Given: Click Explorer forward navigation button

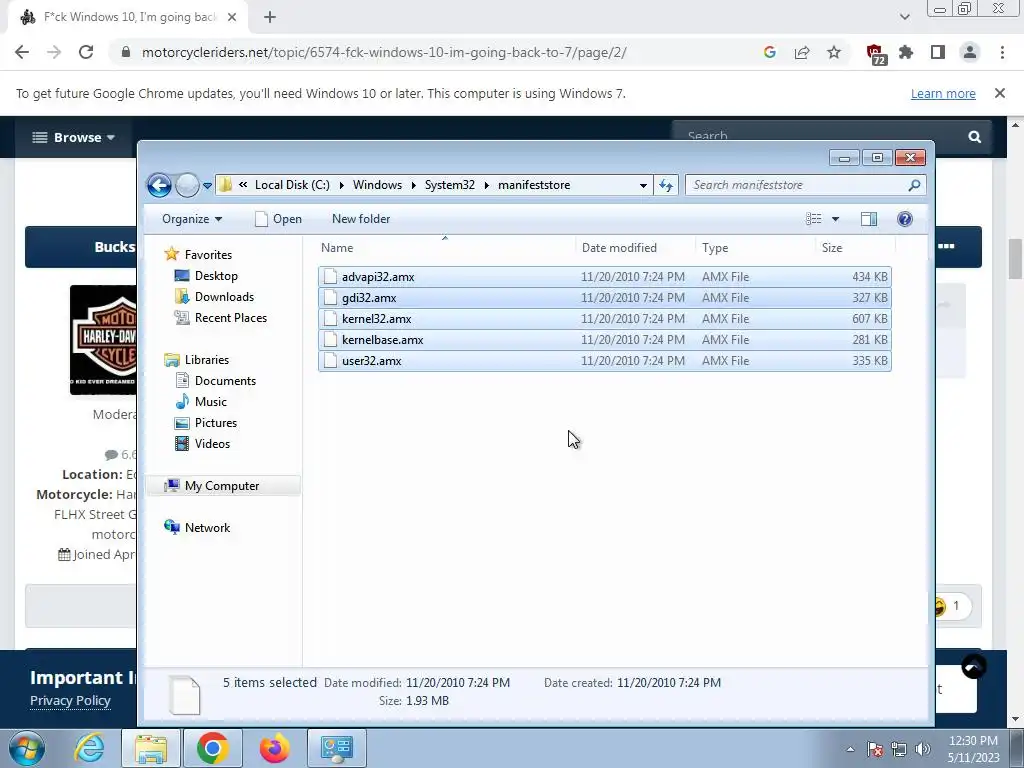Looking at the screenshot, I should pyautogui.click(x=187, y=185).
